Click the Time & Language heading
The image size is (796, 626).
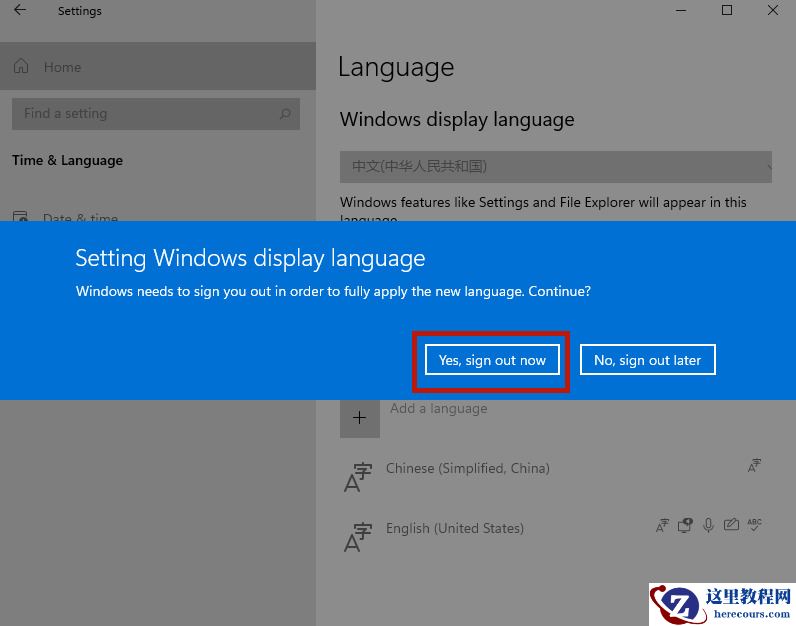tap(68, 160)
